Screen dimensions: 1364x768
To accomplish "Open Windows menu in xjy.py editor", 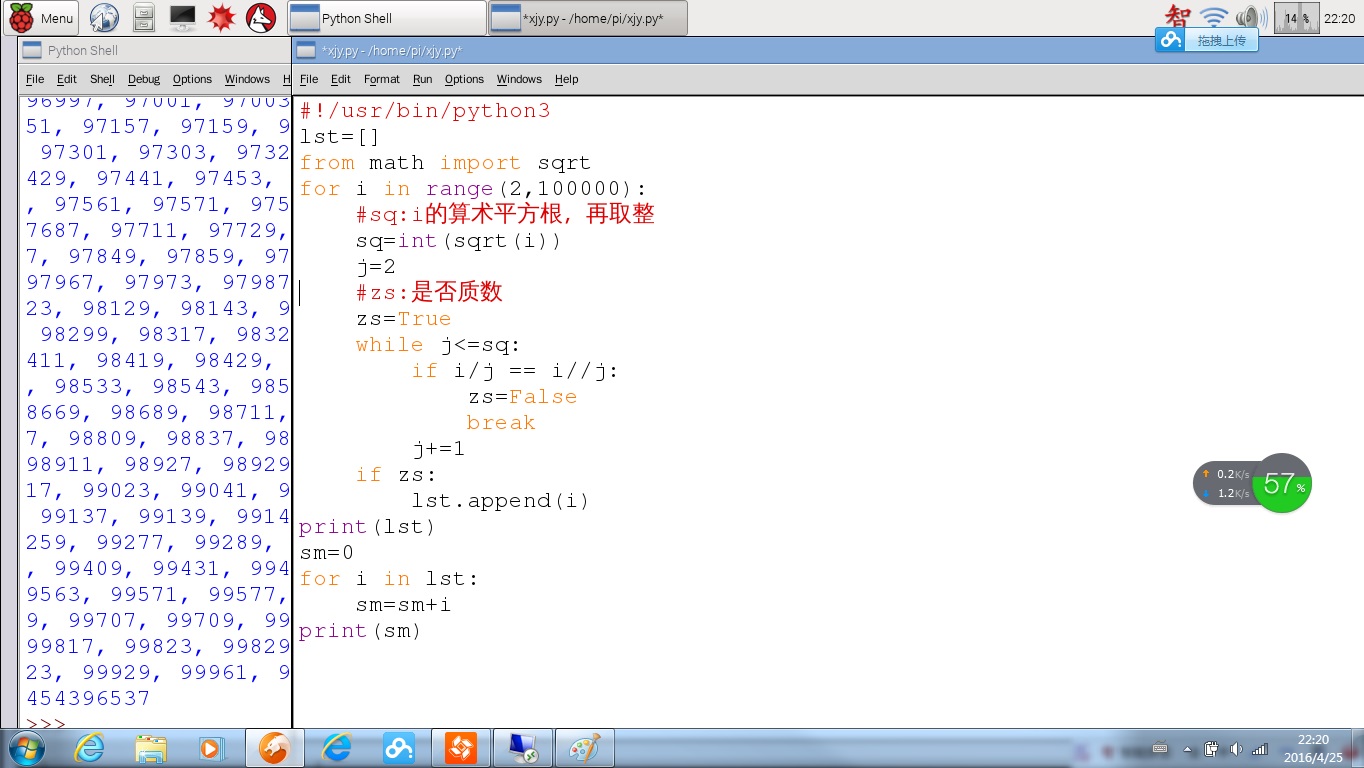I will point(519,79).
